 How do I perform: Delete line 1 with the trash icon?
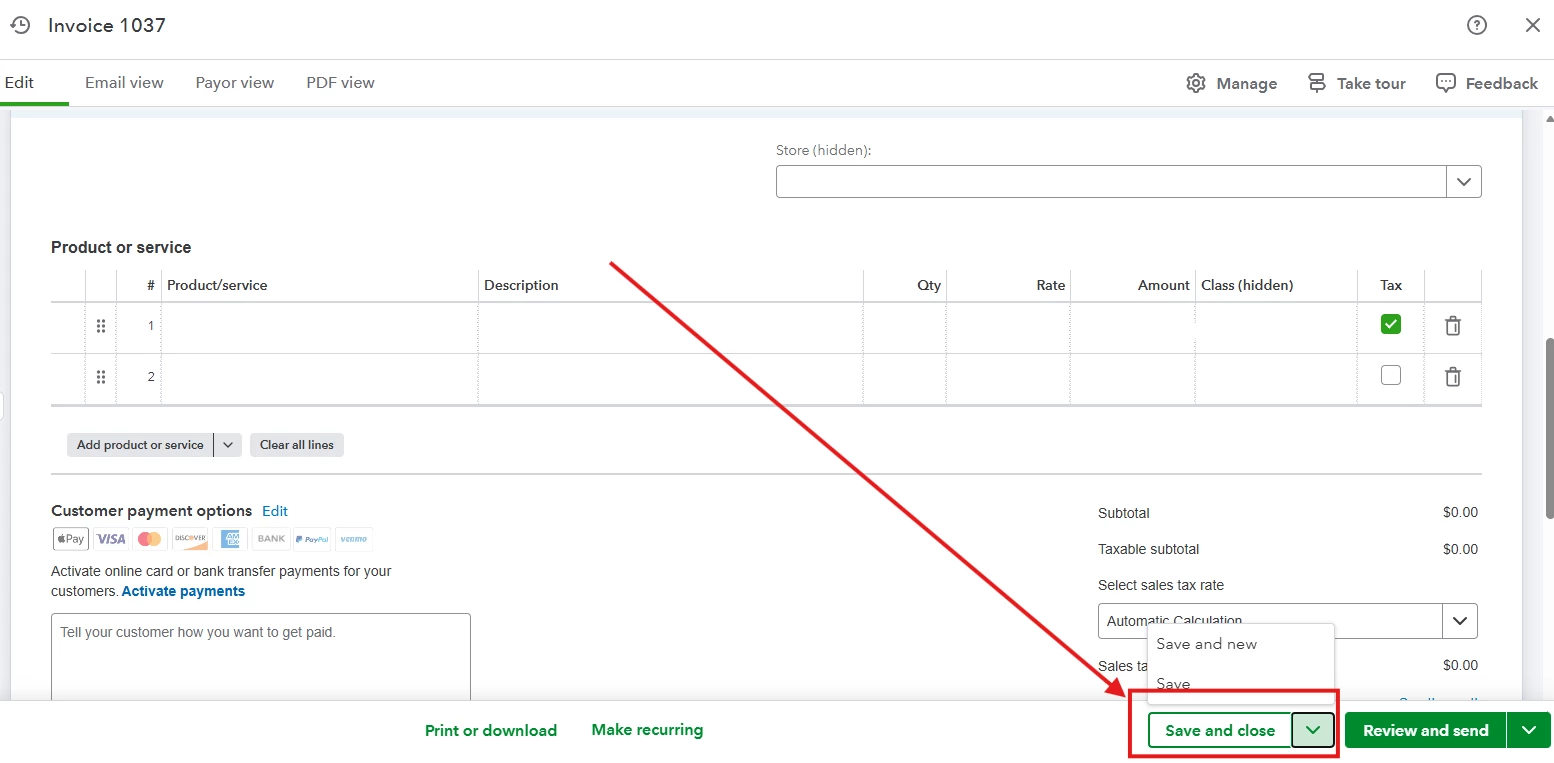[1453, 326]
